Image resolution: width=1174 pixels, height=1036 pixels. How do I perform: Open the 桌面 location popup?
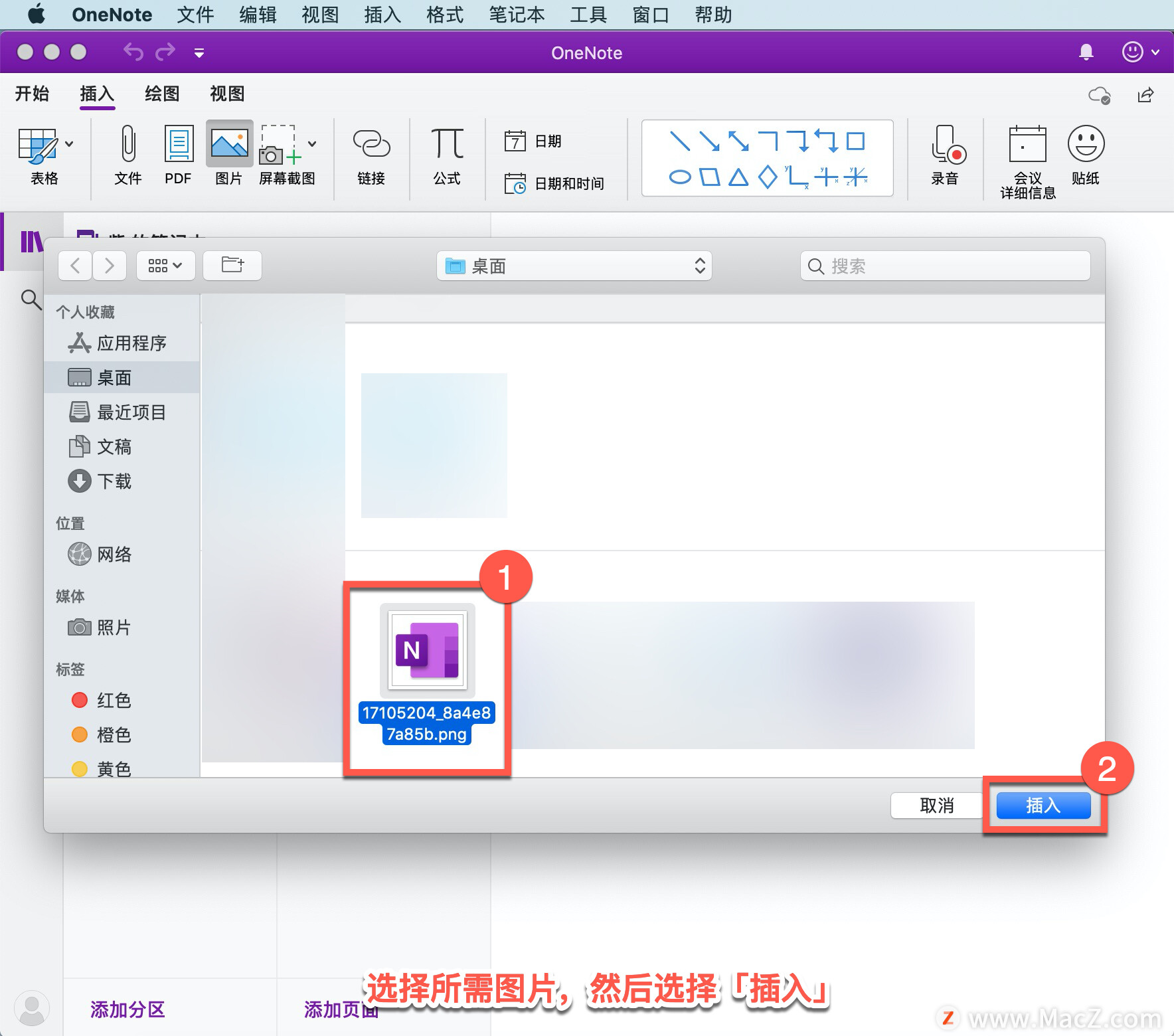click(x=574, y=266)
